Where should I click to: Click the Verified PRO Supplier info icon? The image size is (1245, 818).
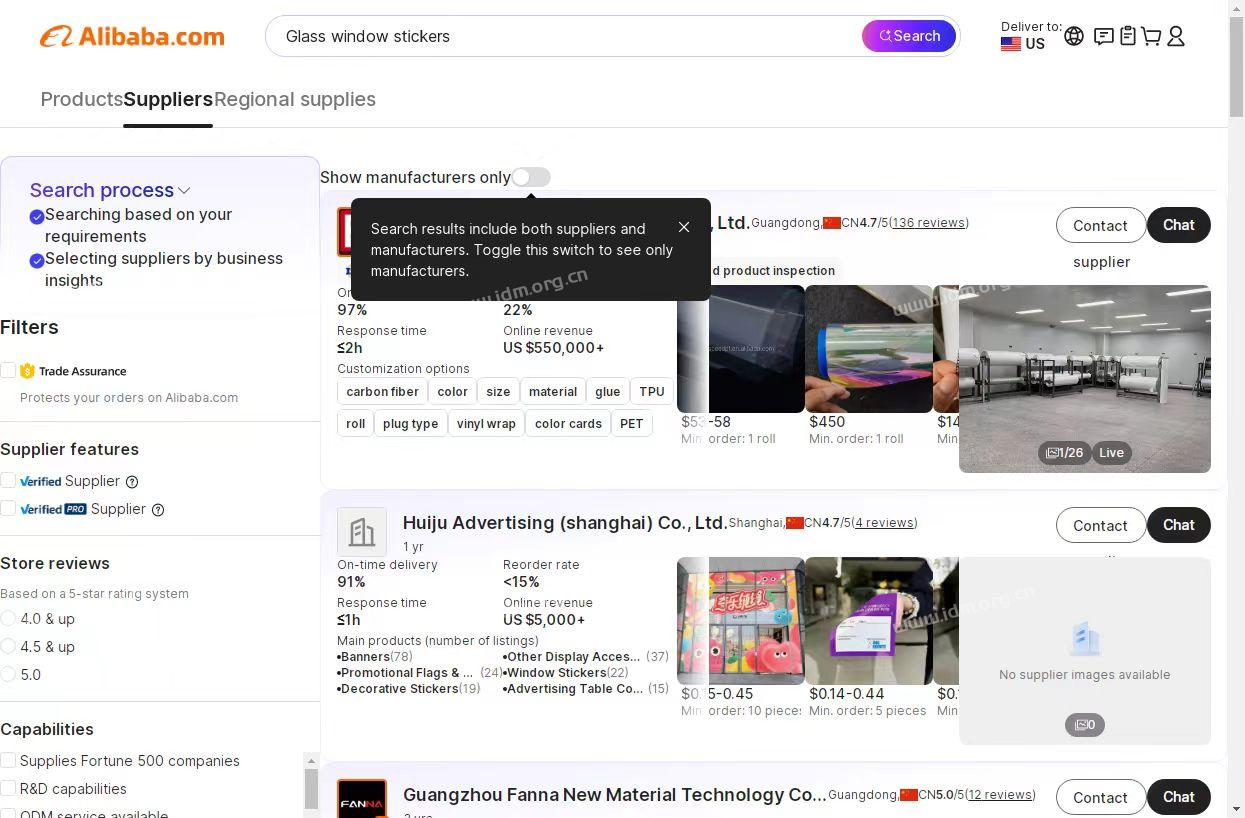[158, 509]
